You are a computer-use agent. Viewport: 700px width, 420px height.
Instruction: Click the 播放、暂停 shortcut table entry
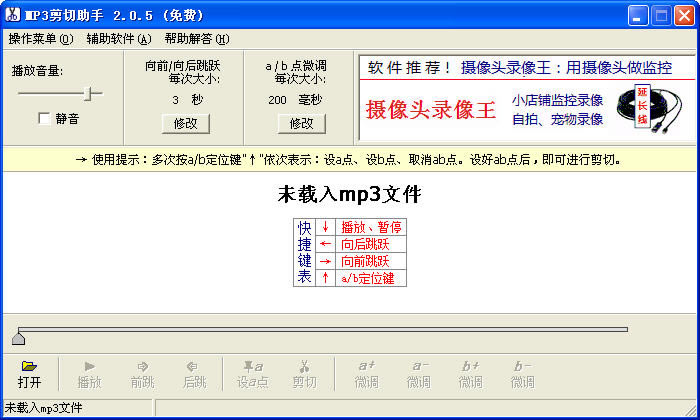tap(371, 227)
